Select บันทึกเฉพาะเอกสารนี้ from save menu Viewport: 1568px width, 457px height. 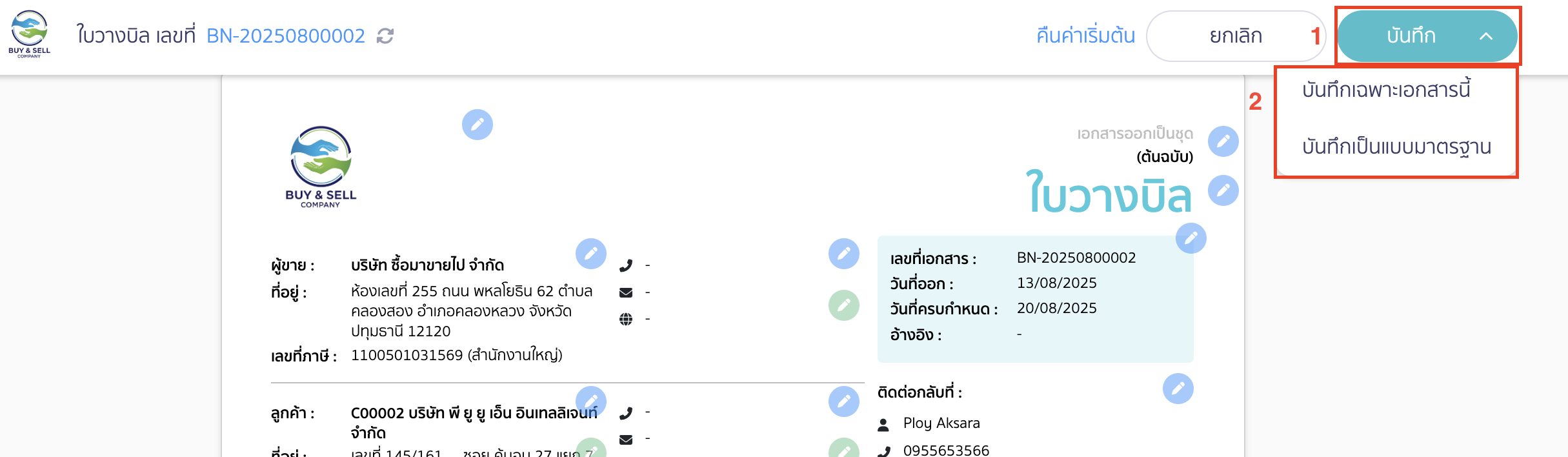(x=1386, y=90)
